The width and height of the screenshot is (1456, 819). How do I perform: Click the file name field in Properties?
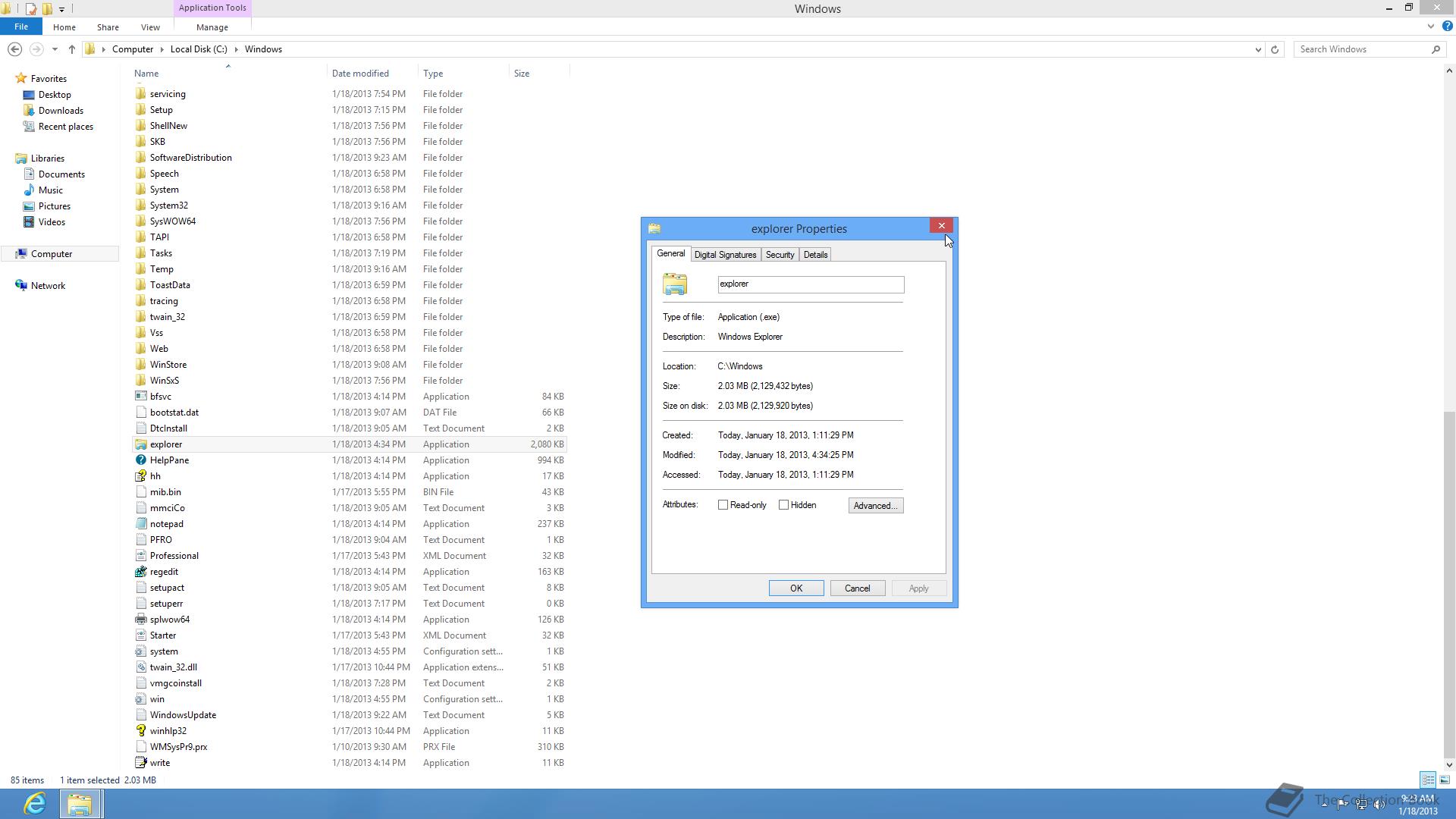pyautogui.click(x=811, y=284)
